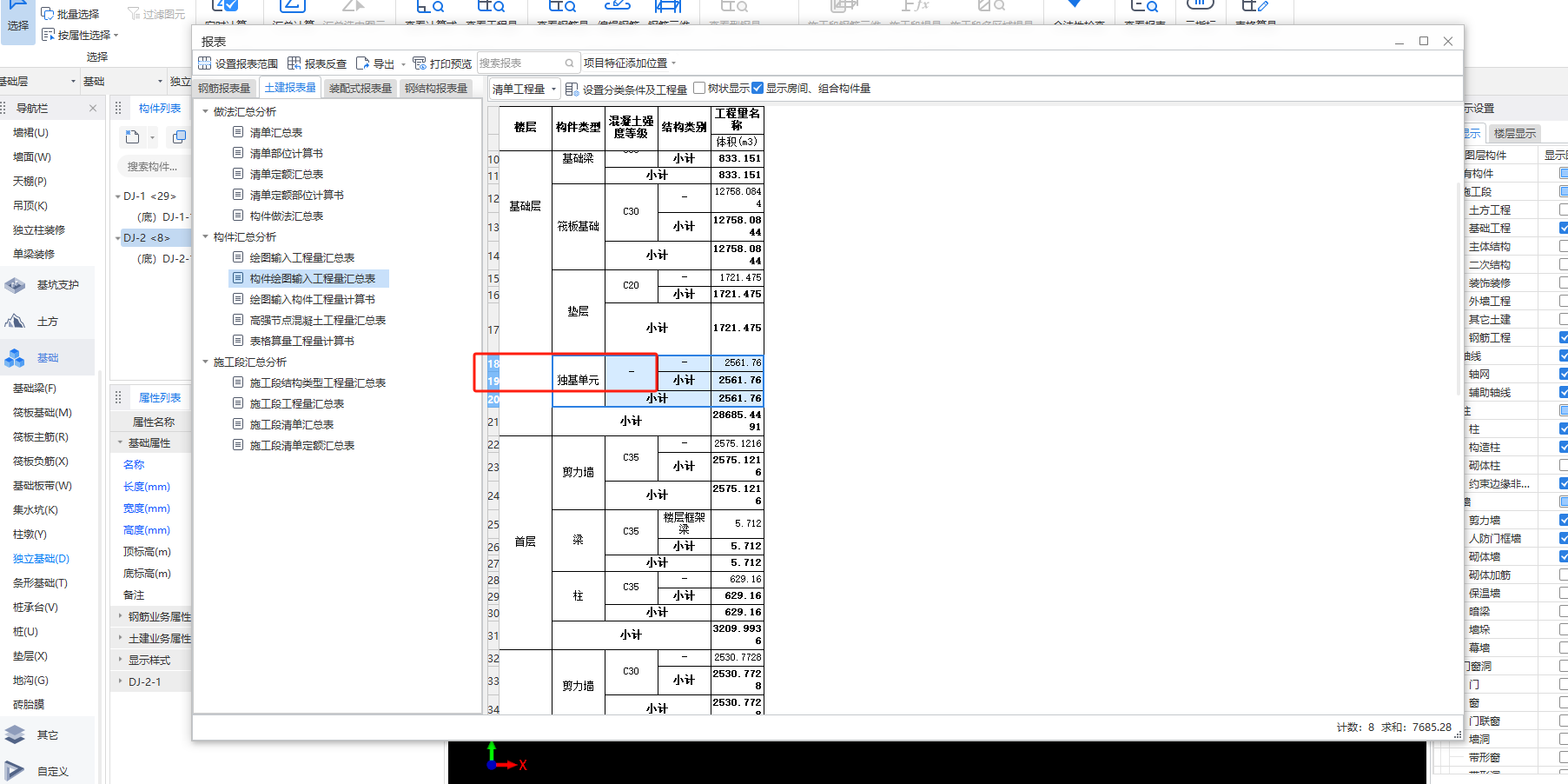Toggle the 钢筋工程 display checkbox
This screenshot has height=784, width=1568.
tap(1564, 337)
